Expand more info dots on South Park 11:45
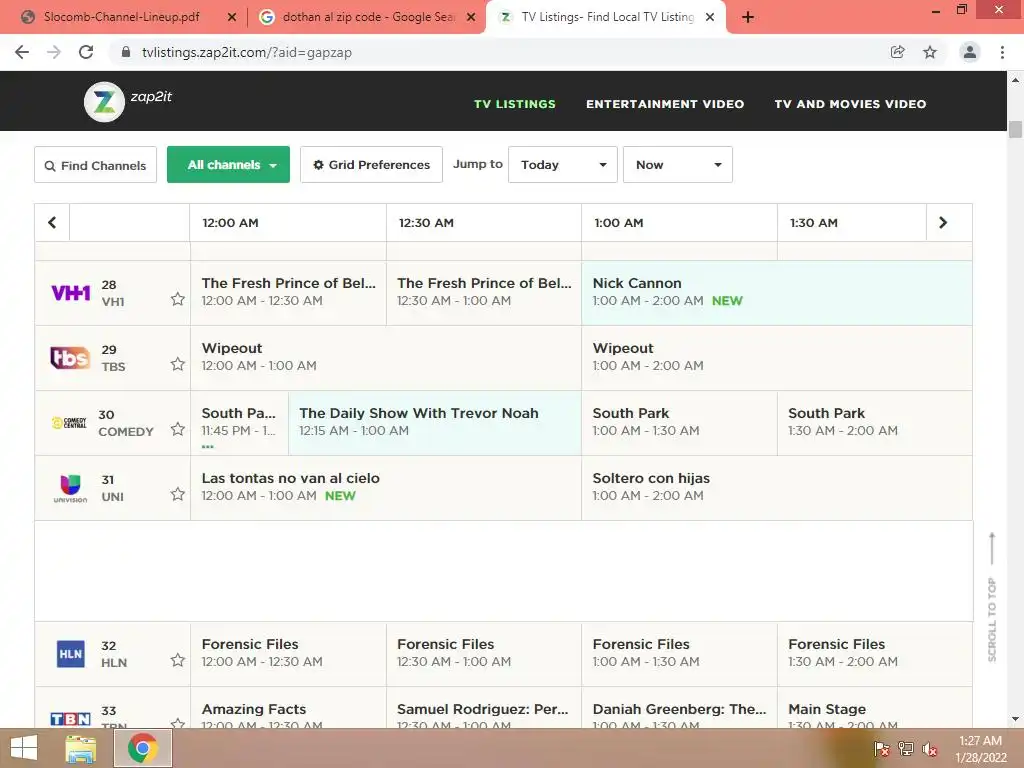Image resolution: width=1024 pixels, height=768 pixels. point(208,447)
